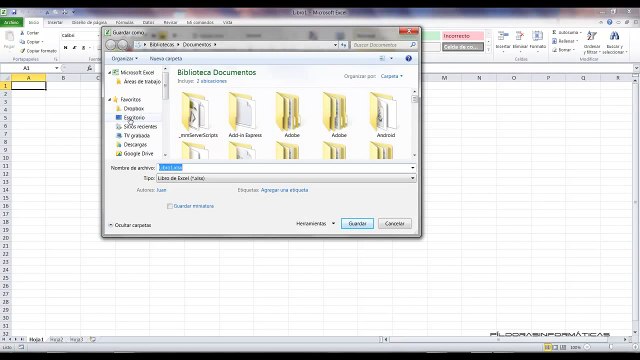Open the Herramientas dropdown

[316, 224]
